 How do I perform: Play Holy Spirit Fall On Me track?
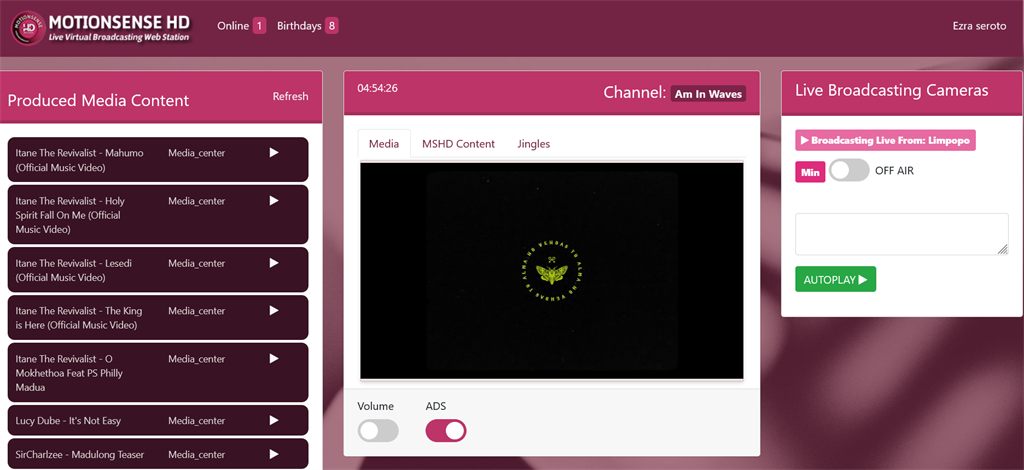tap(274, 201)
